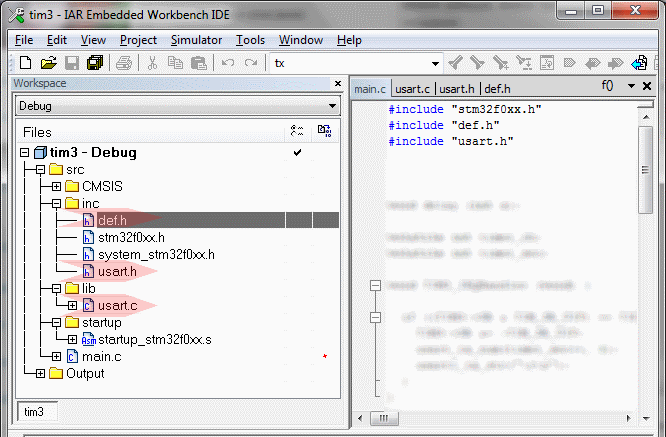
Task: Copy selection using toolbar copy icon
Action: point(175,63)
